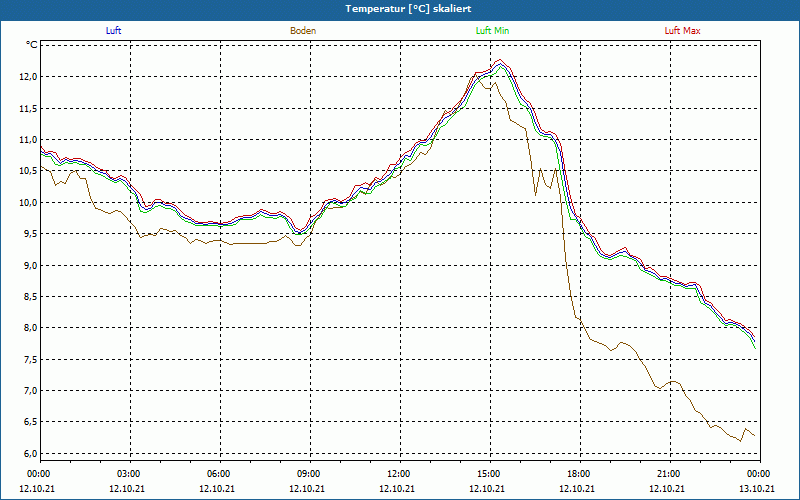Click the 6,0 y-axis value
800x500 pixels.
[x=31, y=453]
